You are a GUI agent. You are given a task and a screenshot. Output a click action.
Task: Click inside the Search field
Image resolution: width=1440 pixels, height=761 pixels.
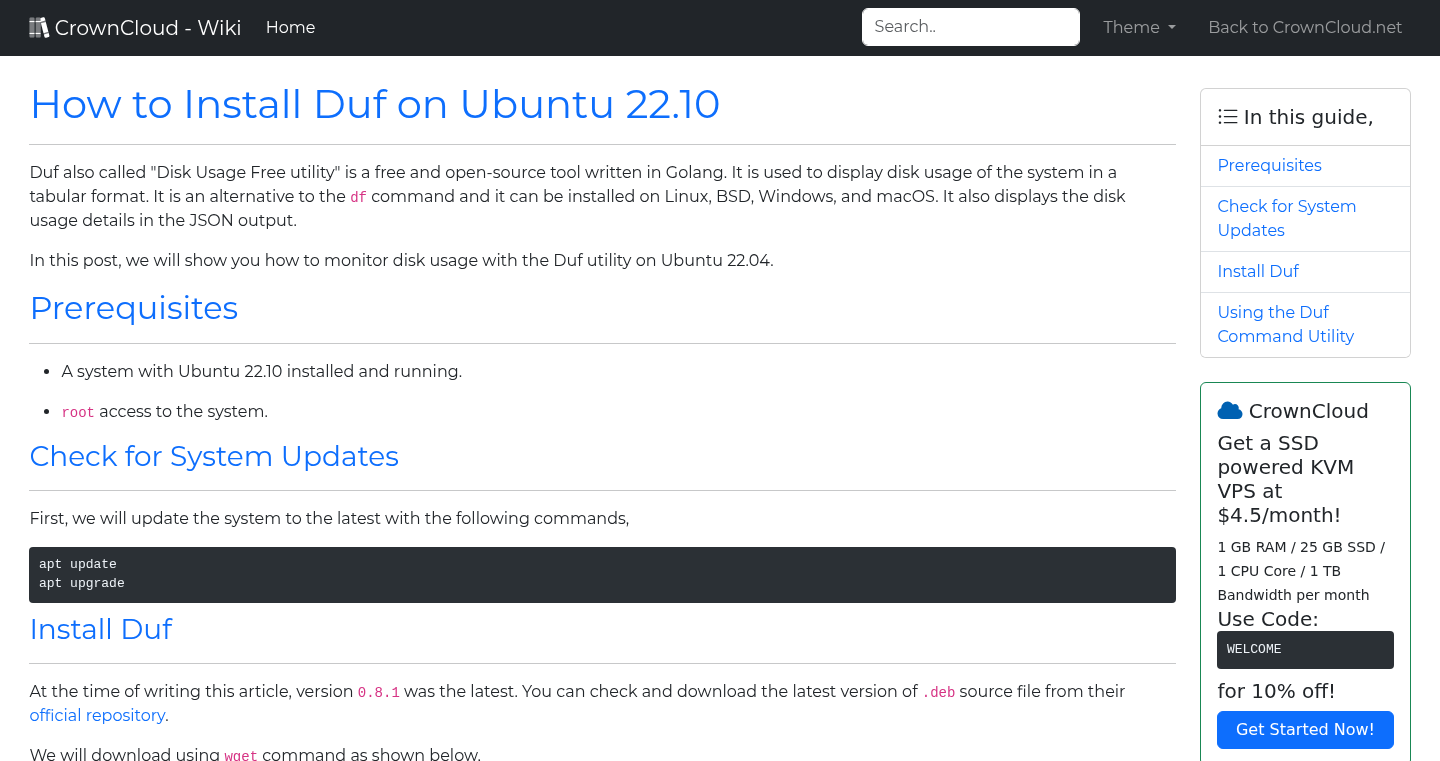(x=970, y=26)
